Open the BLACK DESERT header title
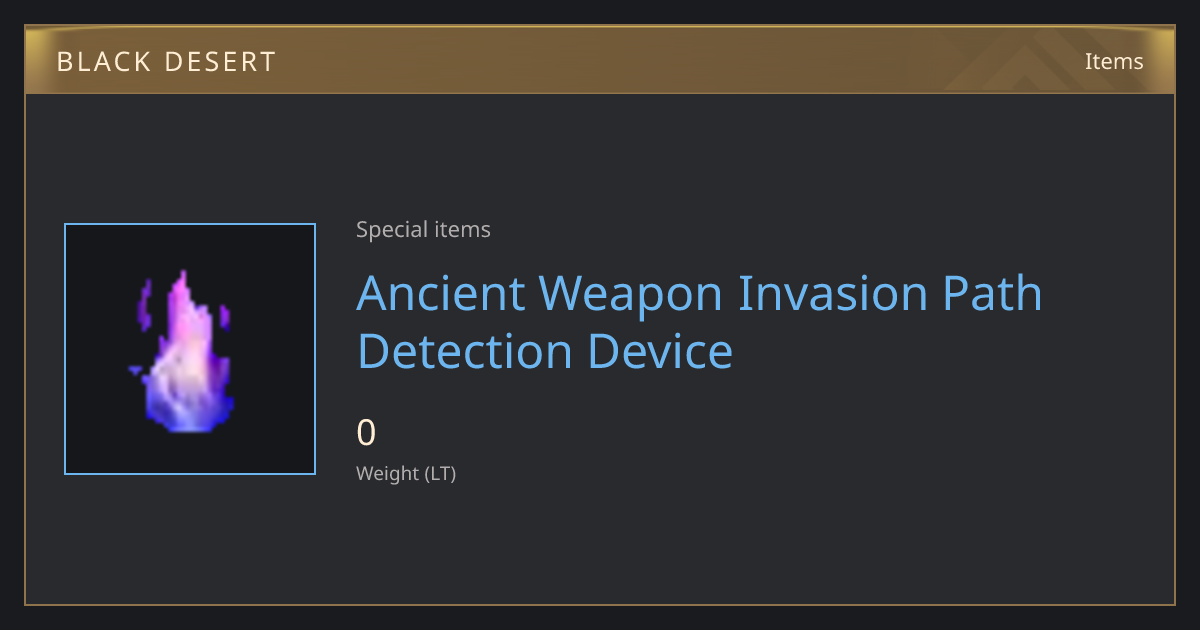Viewport: 1200px width, 630px height. pos(166,62)
